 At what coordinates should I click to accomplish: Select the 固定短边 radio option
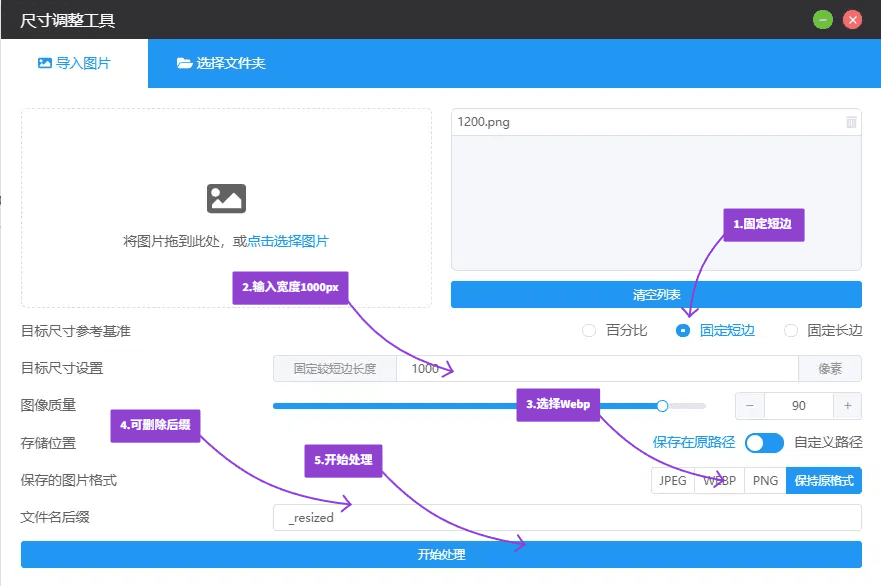684,331
